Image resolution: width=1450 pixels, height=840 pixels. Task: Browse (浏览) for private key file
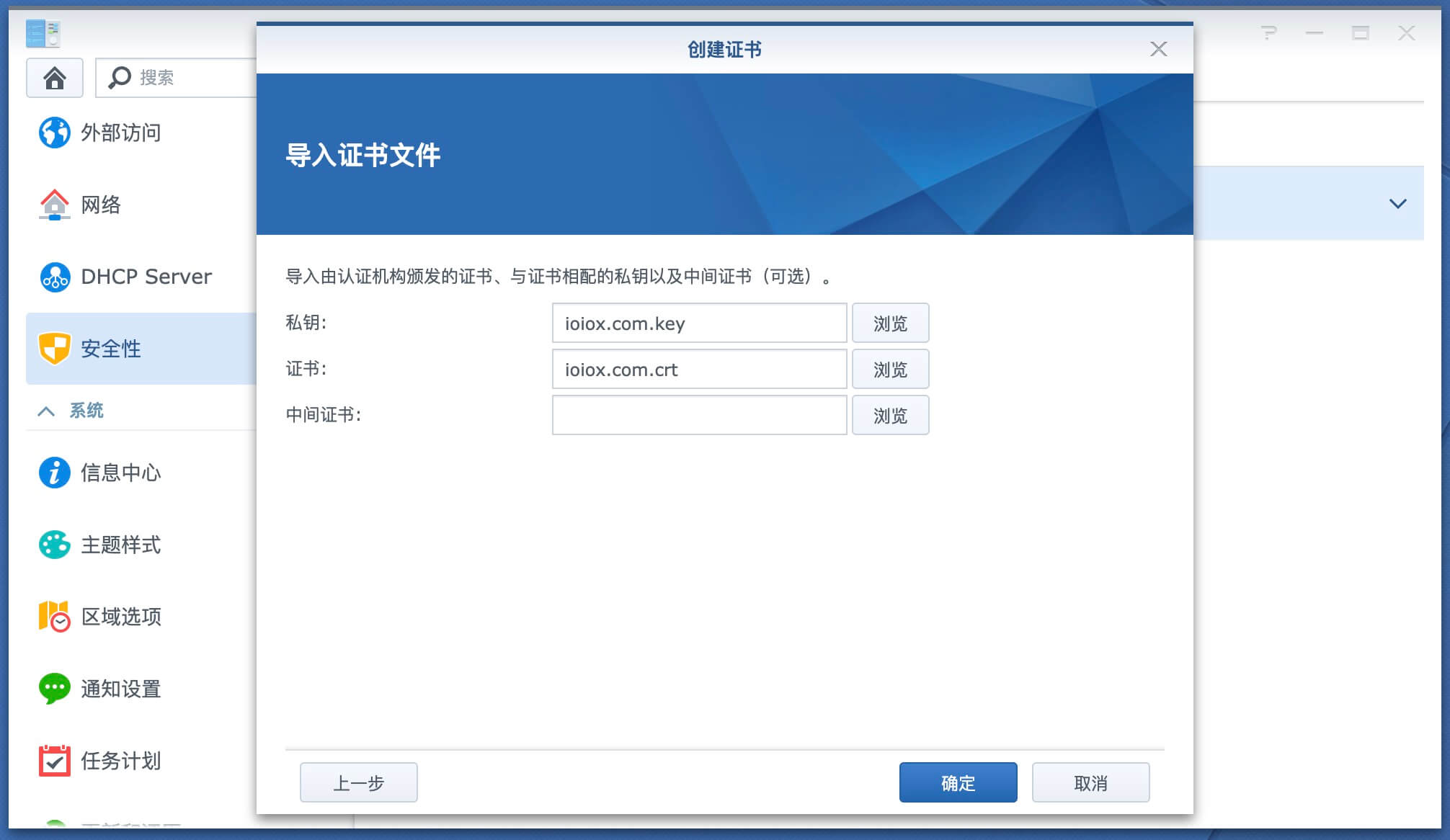[x=890, y=323]
